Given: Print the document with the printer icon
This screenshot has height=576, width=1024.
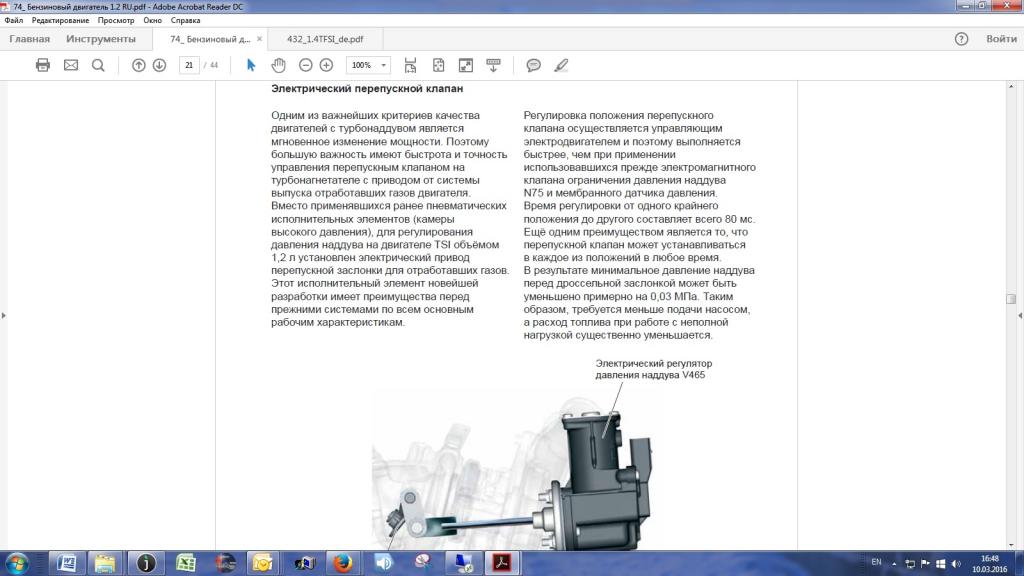Looking at the screenshot, I should tap(42, 65).
